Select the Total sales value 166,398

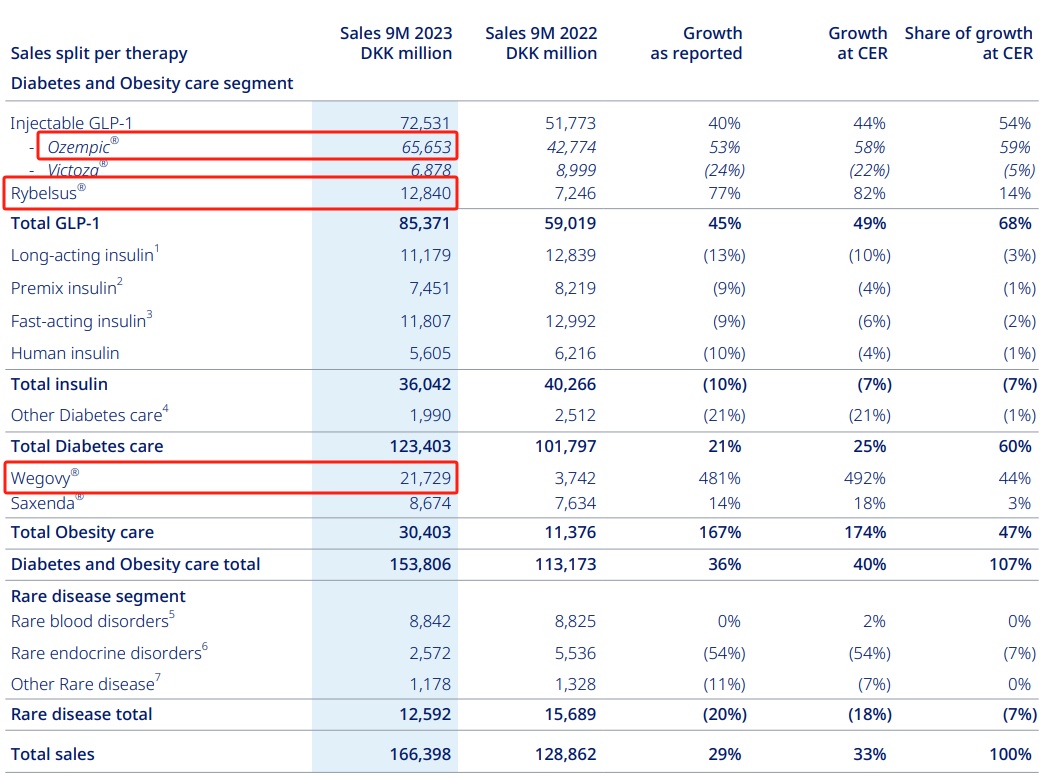tap(419, 754)
